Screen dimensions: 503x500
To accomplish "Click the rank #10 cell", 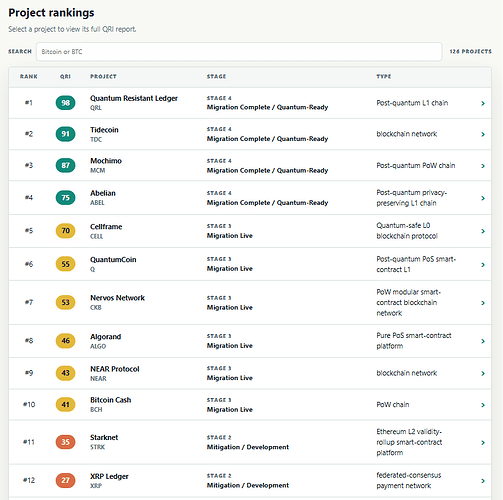I will 29,404.
